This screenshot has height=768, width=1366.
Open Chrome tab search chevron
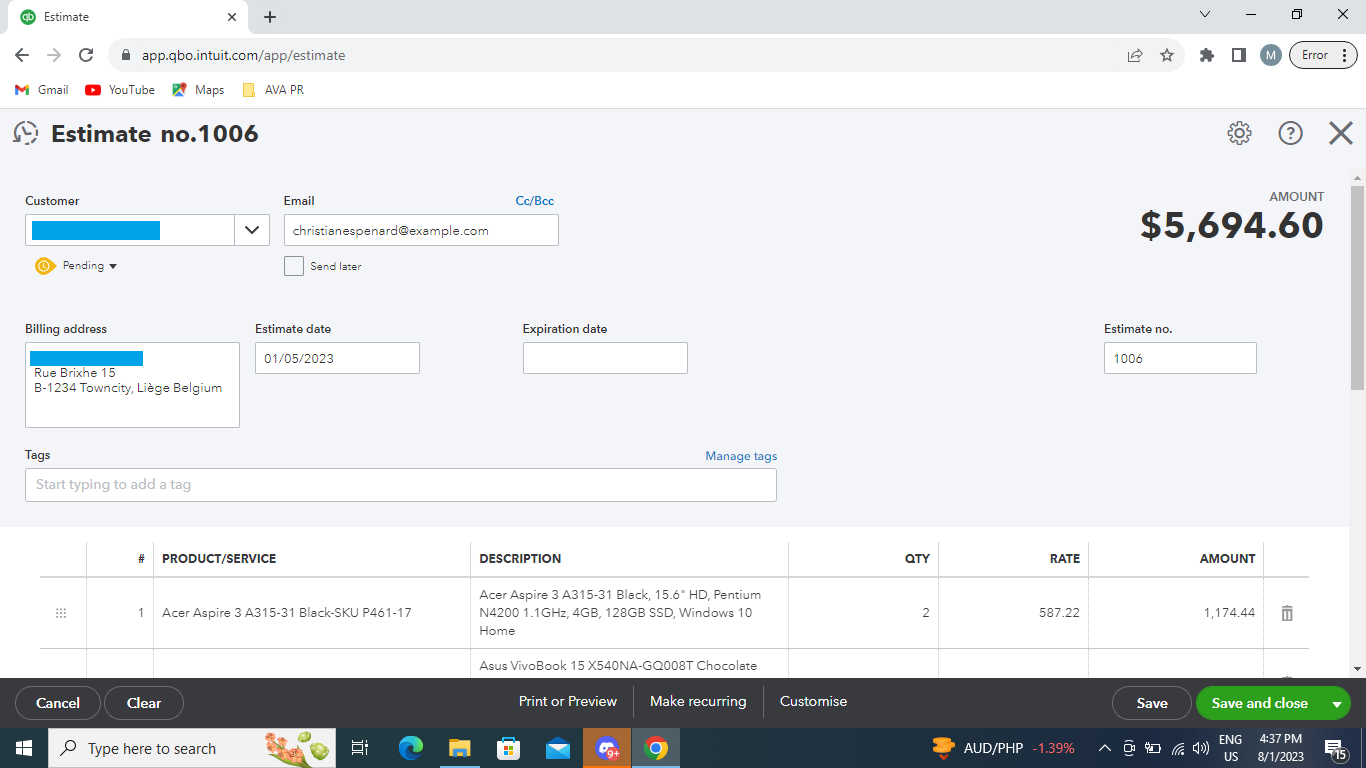[x=1205, y=15]
